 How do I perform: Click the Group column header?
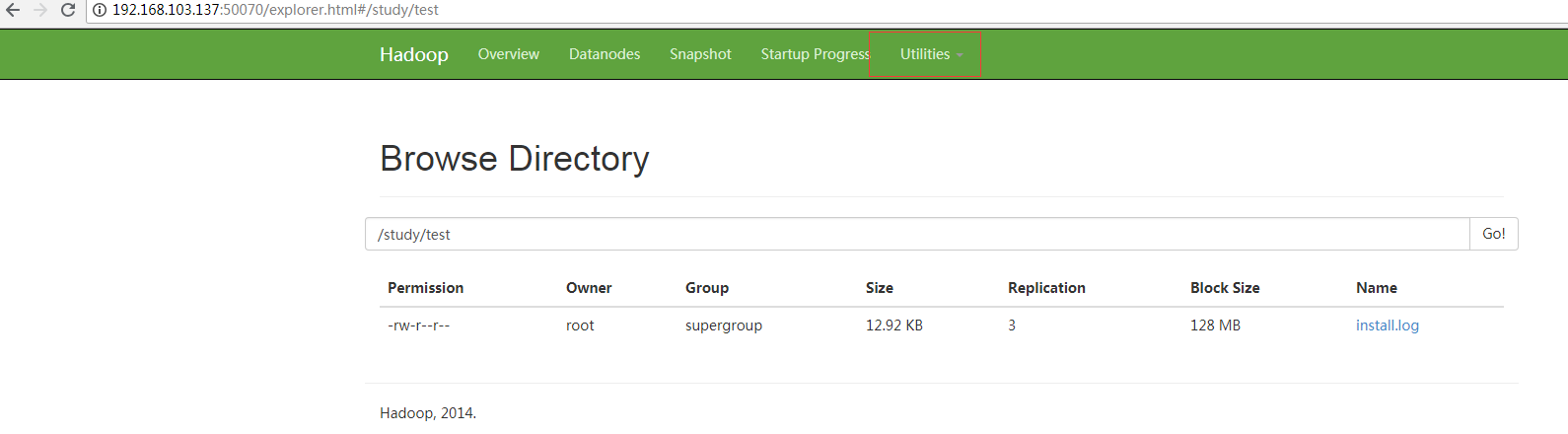707,288
